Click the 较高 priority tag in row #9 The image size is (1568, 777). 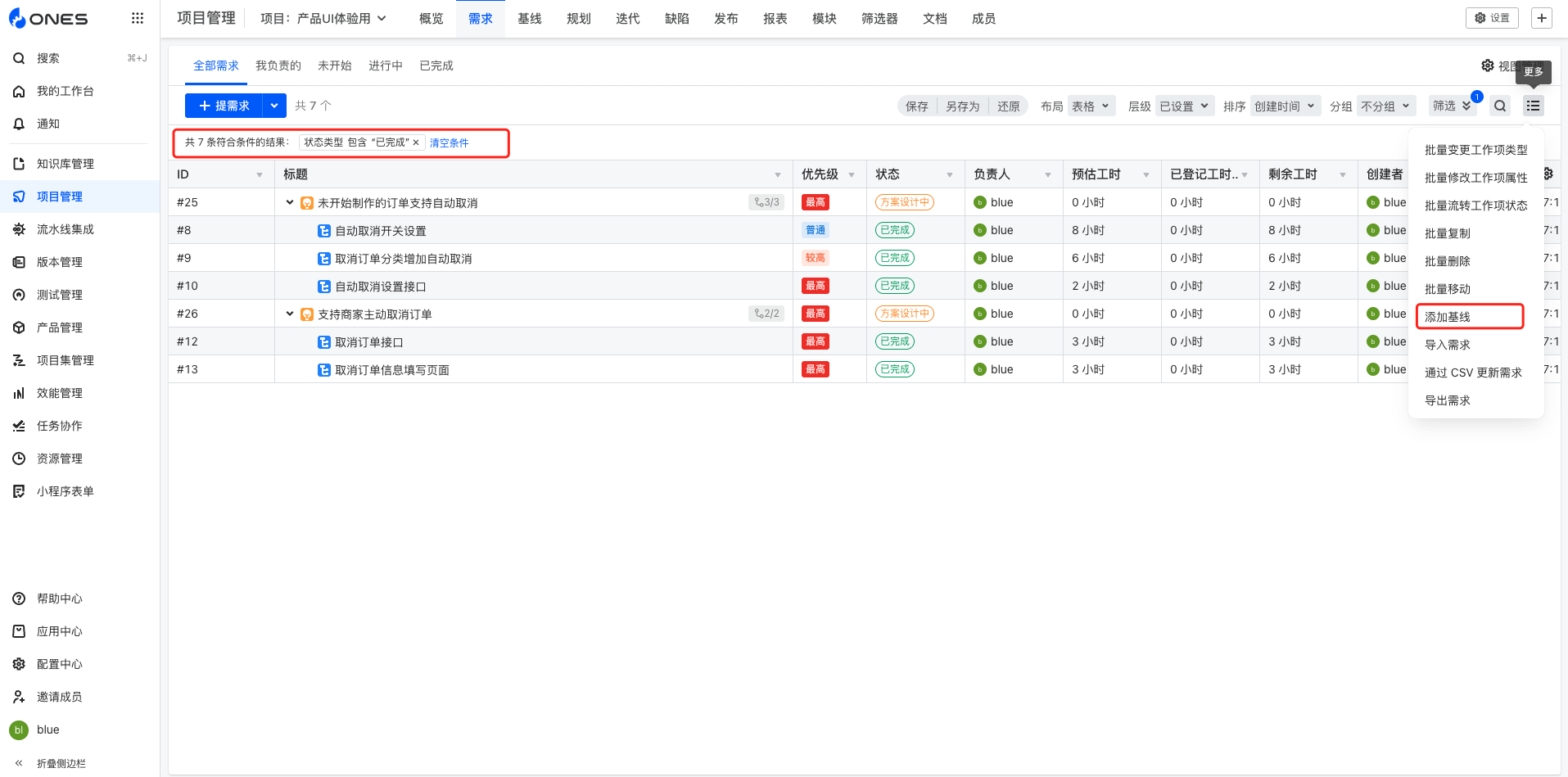click(816, 258)
